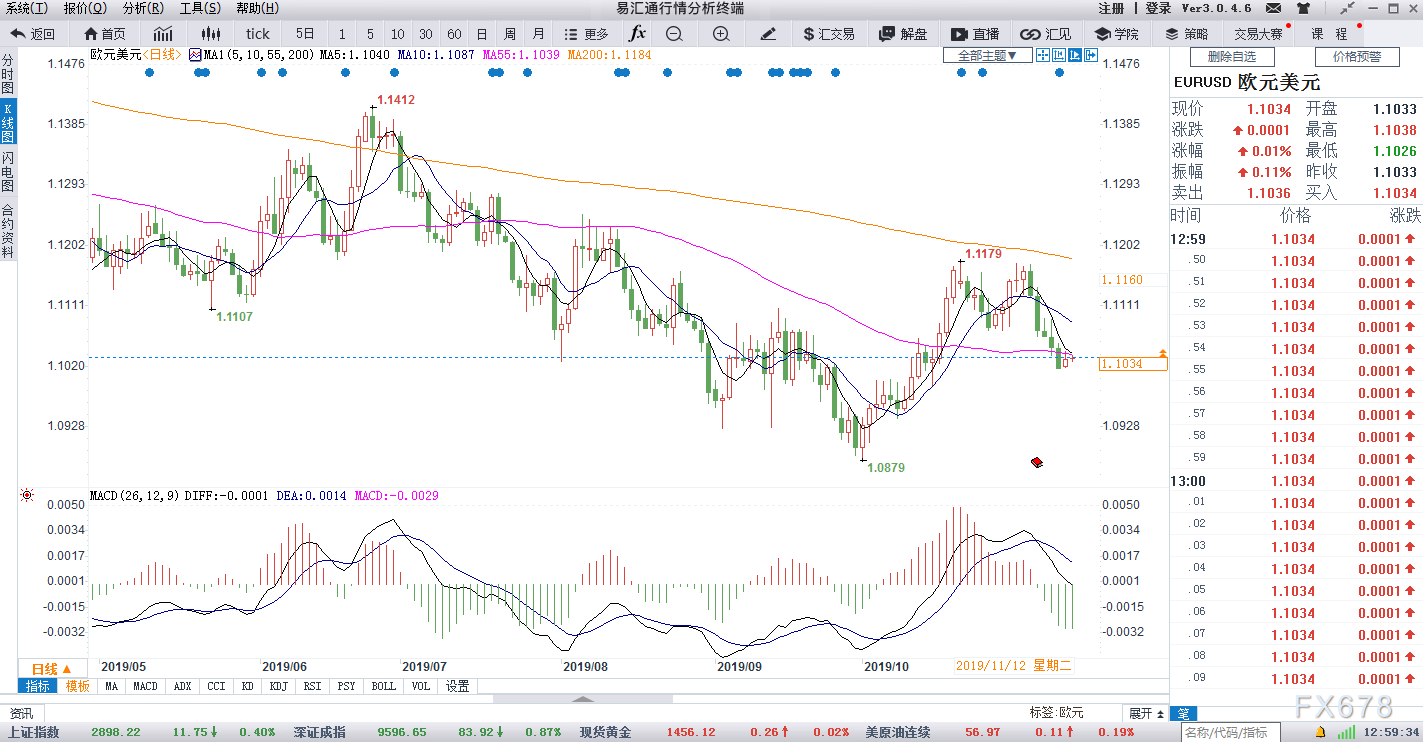Click the first blue news dot above chart
This screenshot has width=1423, height=742.
149,72
